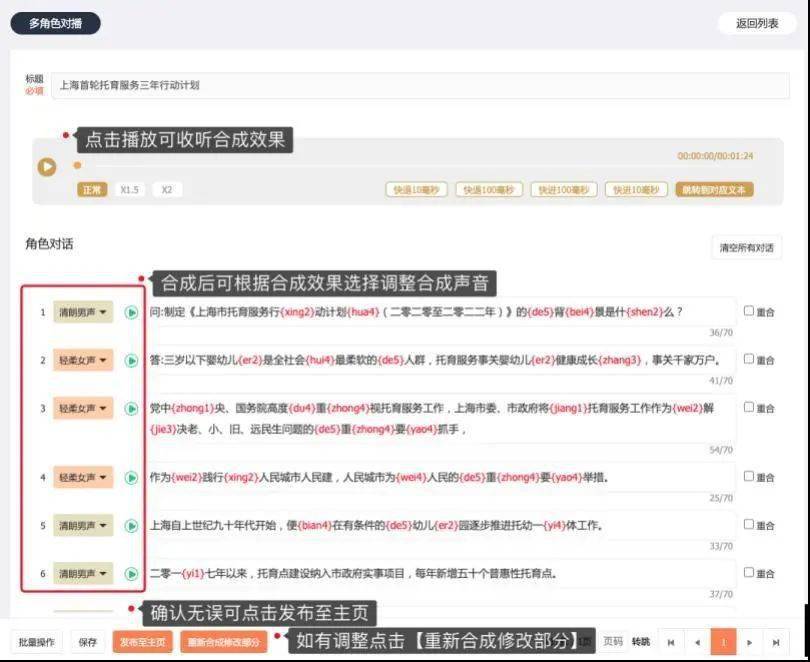This screenshot has height=662, width=810.
Task: Click the audio progress slider handle
Action: [77, 166]
